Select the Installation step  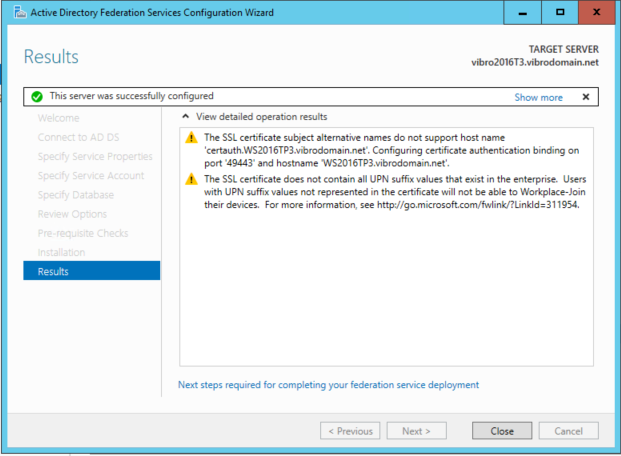point(61,252)
